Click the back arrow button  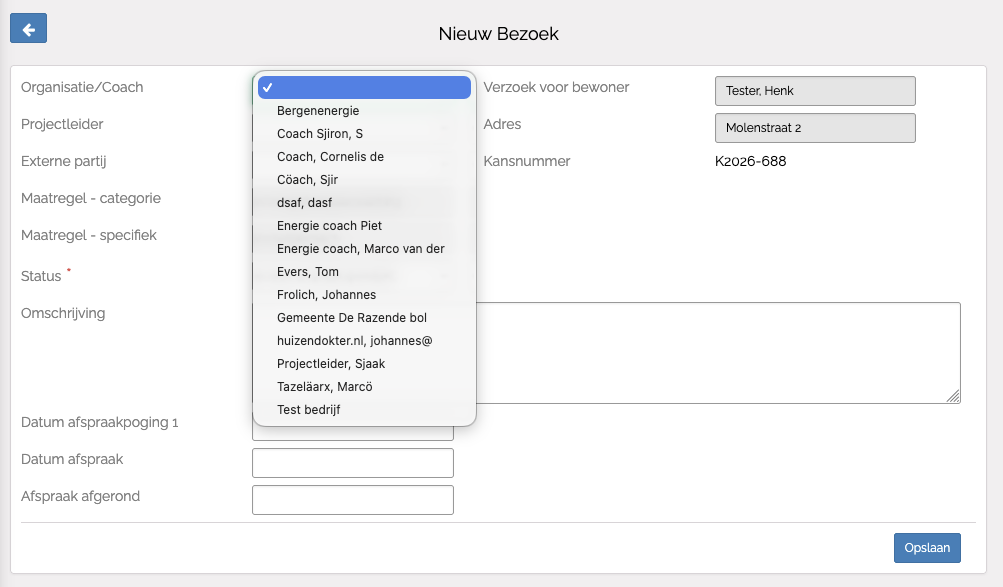28,29
